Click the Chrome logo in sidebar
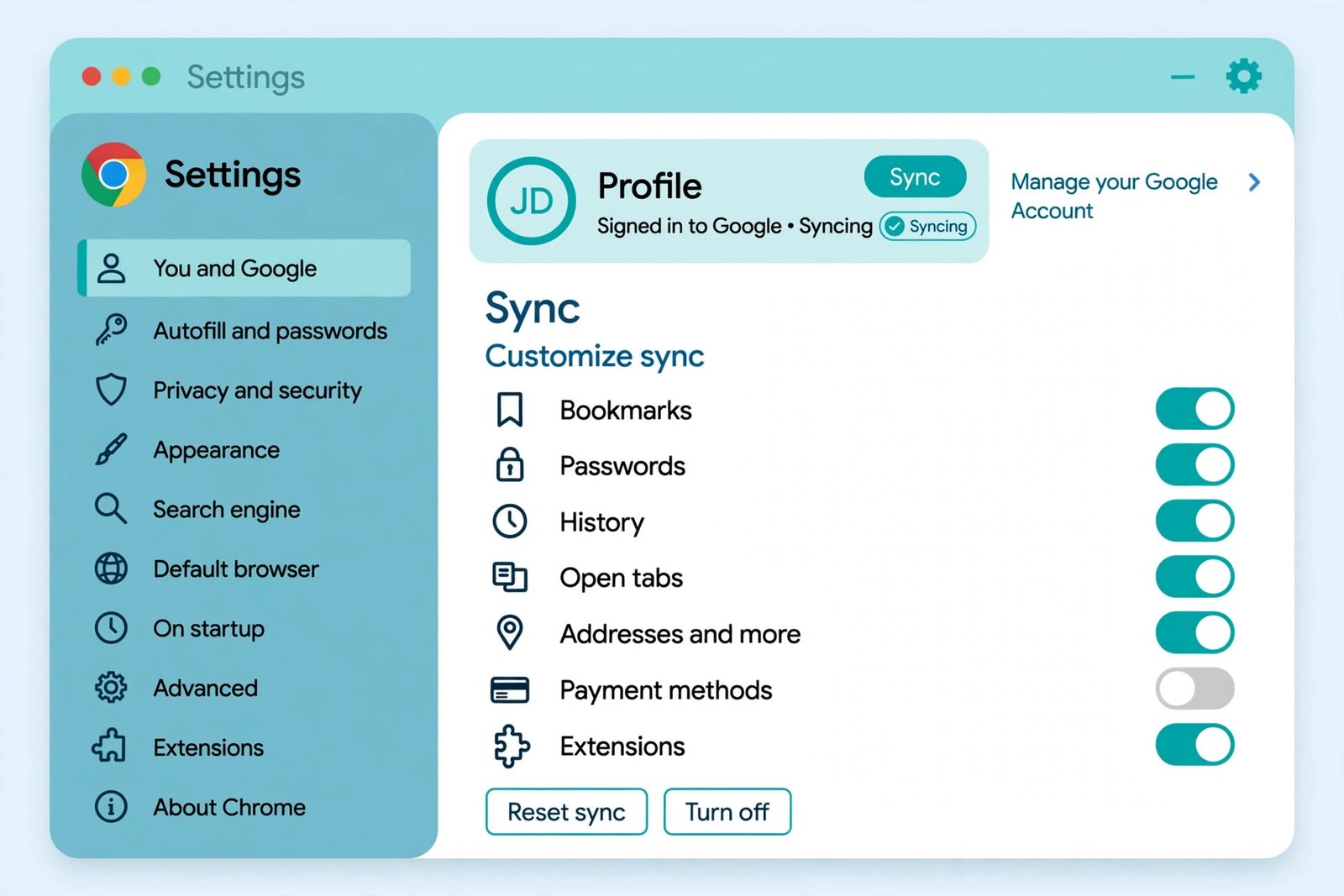 click(113, 175)
